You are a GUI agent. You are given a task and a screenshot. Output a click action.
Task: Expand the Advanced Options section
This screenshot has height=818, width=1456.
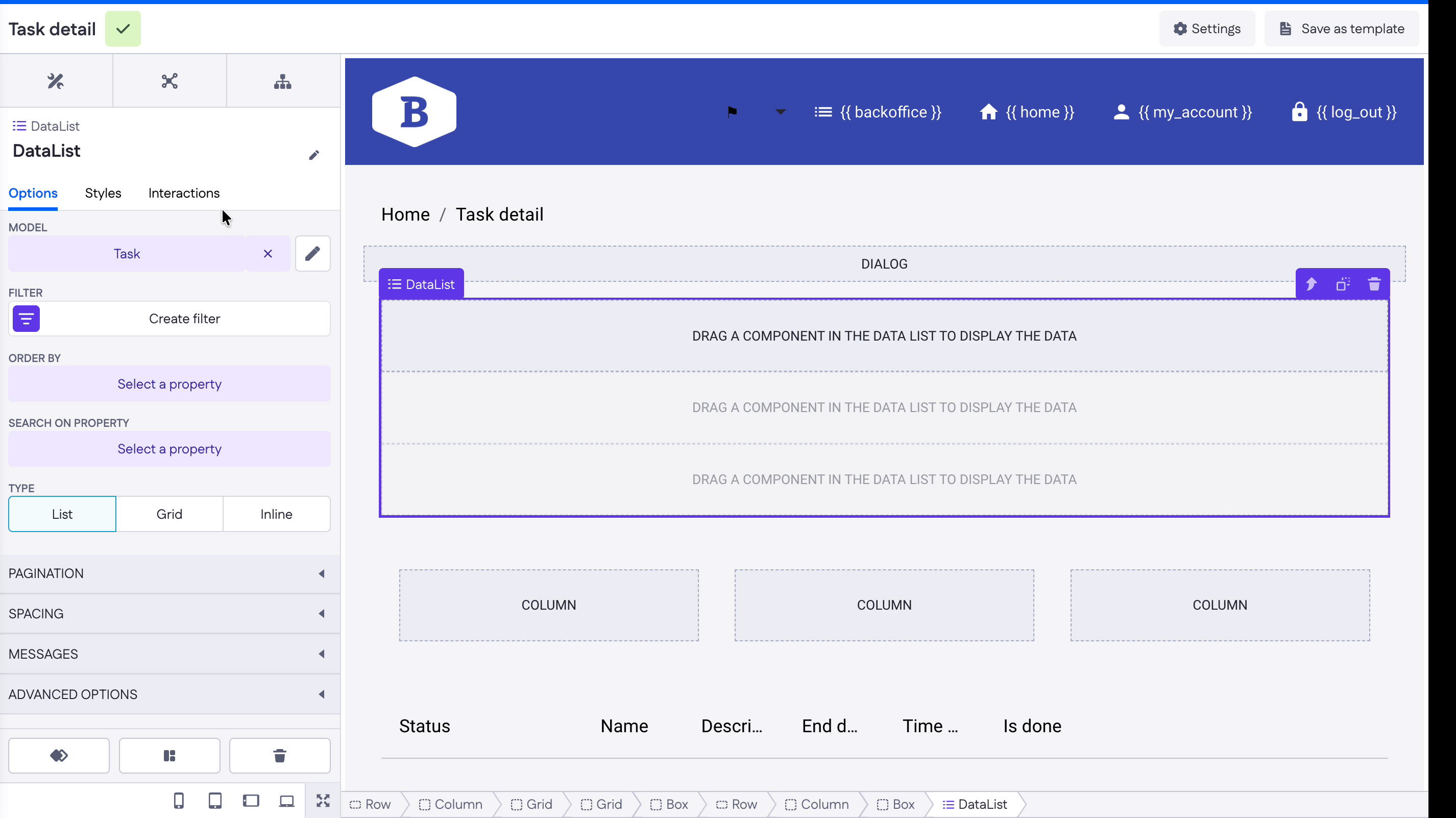(169, 694)
